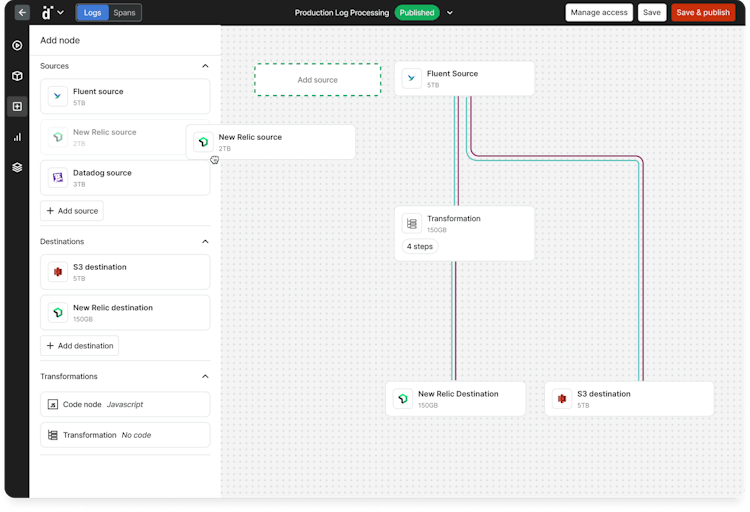Click the no-code Transformation icon in panel

click(53, 435)
